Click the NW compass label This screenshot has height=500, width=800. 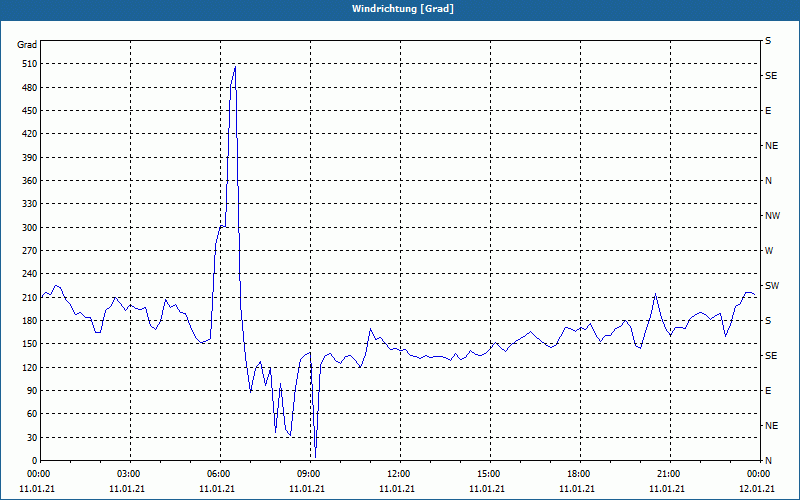click(x=772, y=216)
